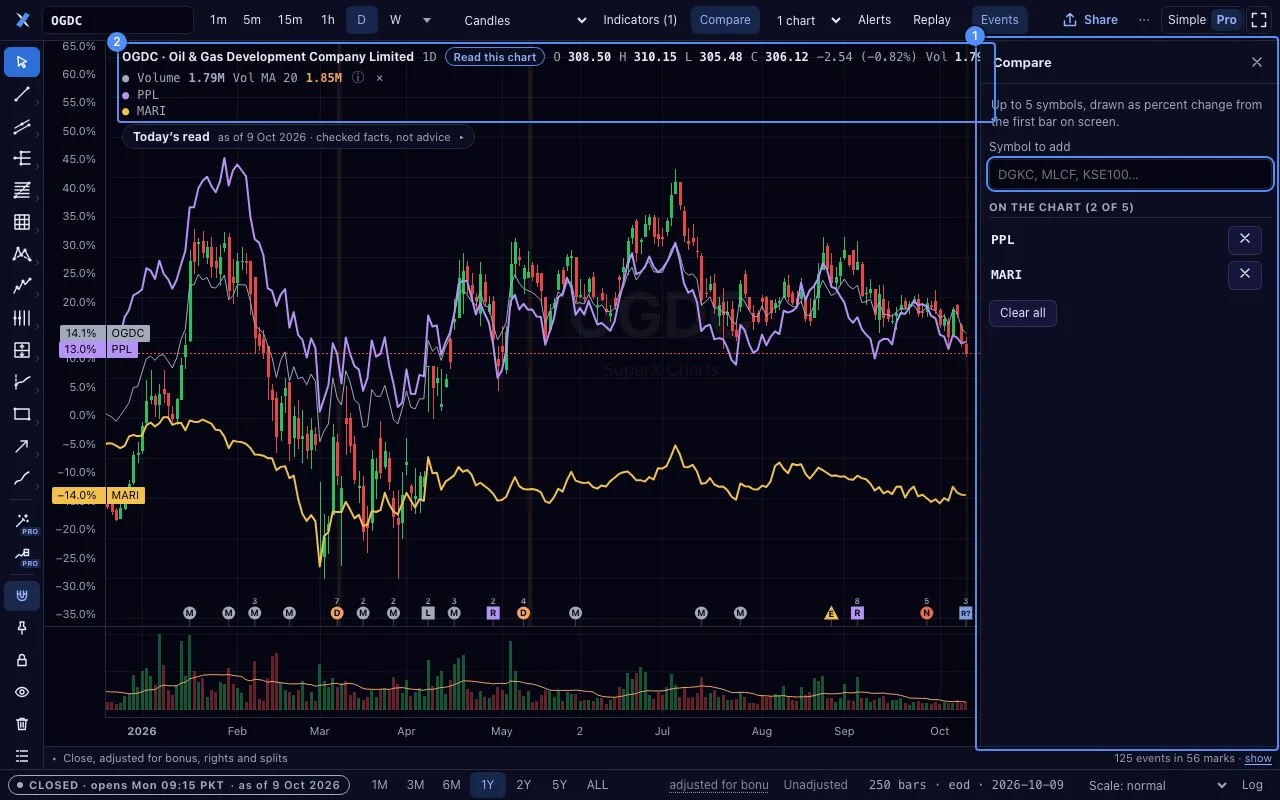Open the Share button
Screen dimensions: 1280x800
(1090, 20)
